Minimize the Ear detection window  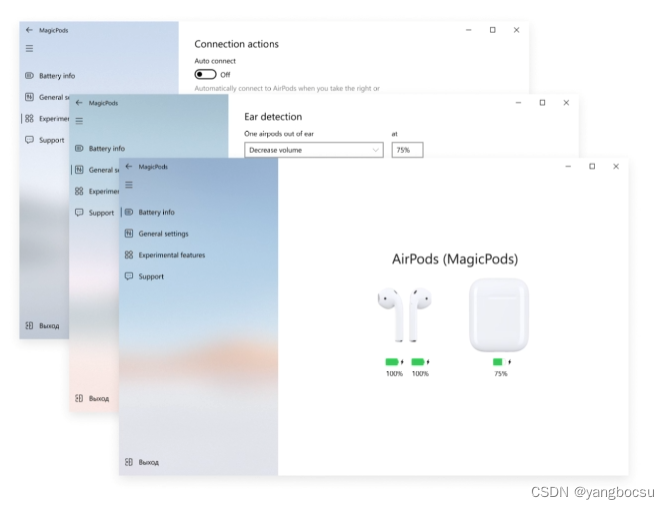pos(518,103)
